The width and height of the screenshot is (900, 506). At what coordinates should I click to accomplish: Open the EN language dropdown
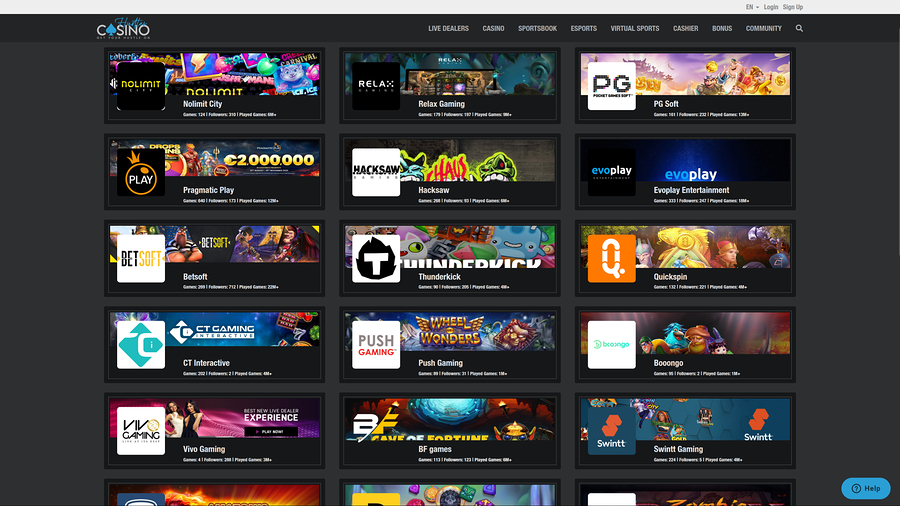[752, 7]
